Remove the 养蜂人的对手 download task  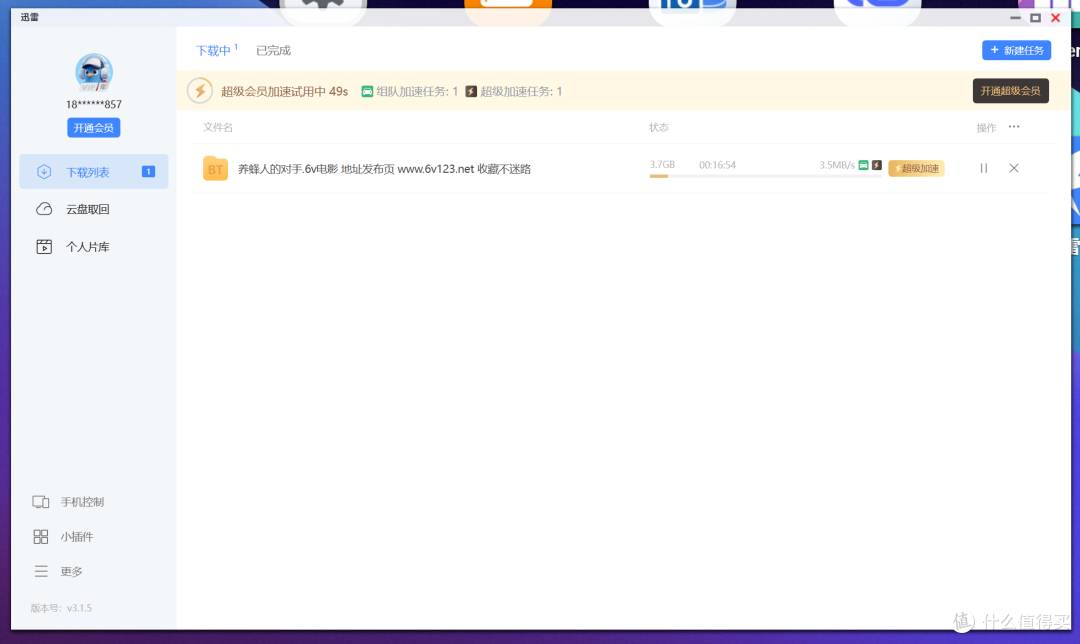1014,168
